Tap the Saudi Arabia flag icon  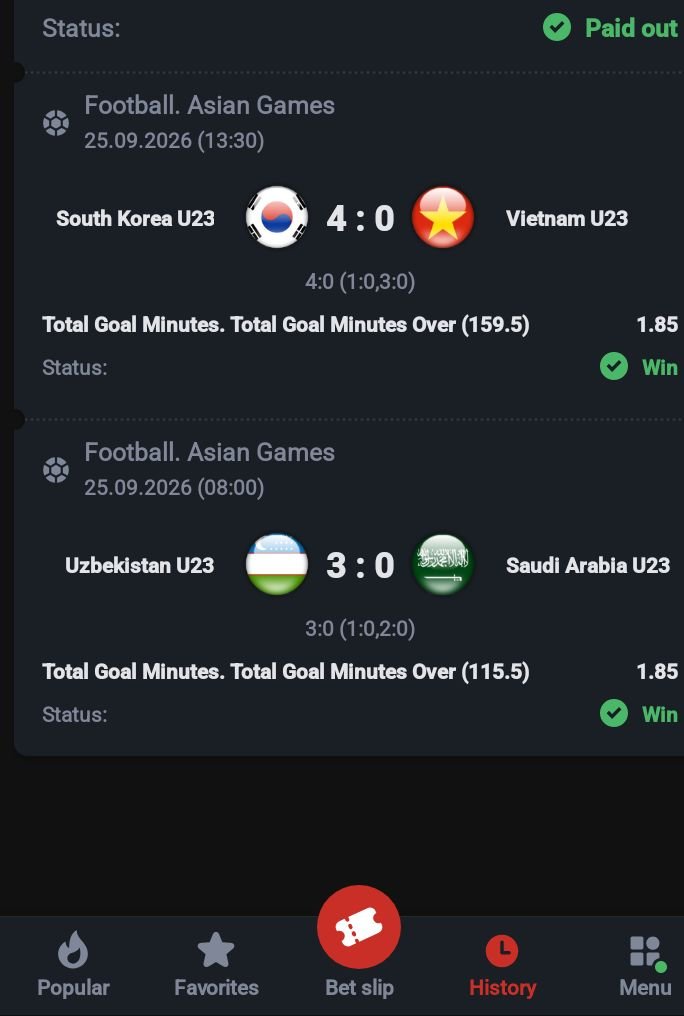point(443,564)
